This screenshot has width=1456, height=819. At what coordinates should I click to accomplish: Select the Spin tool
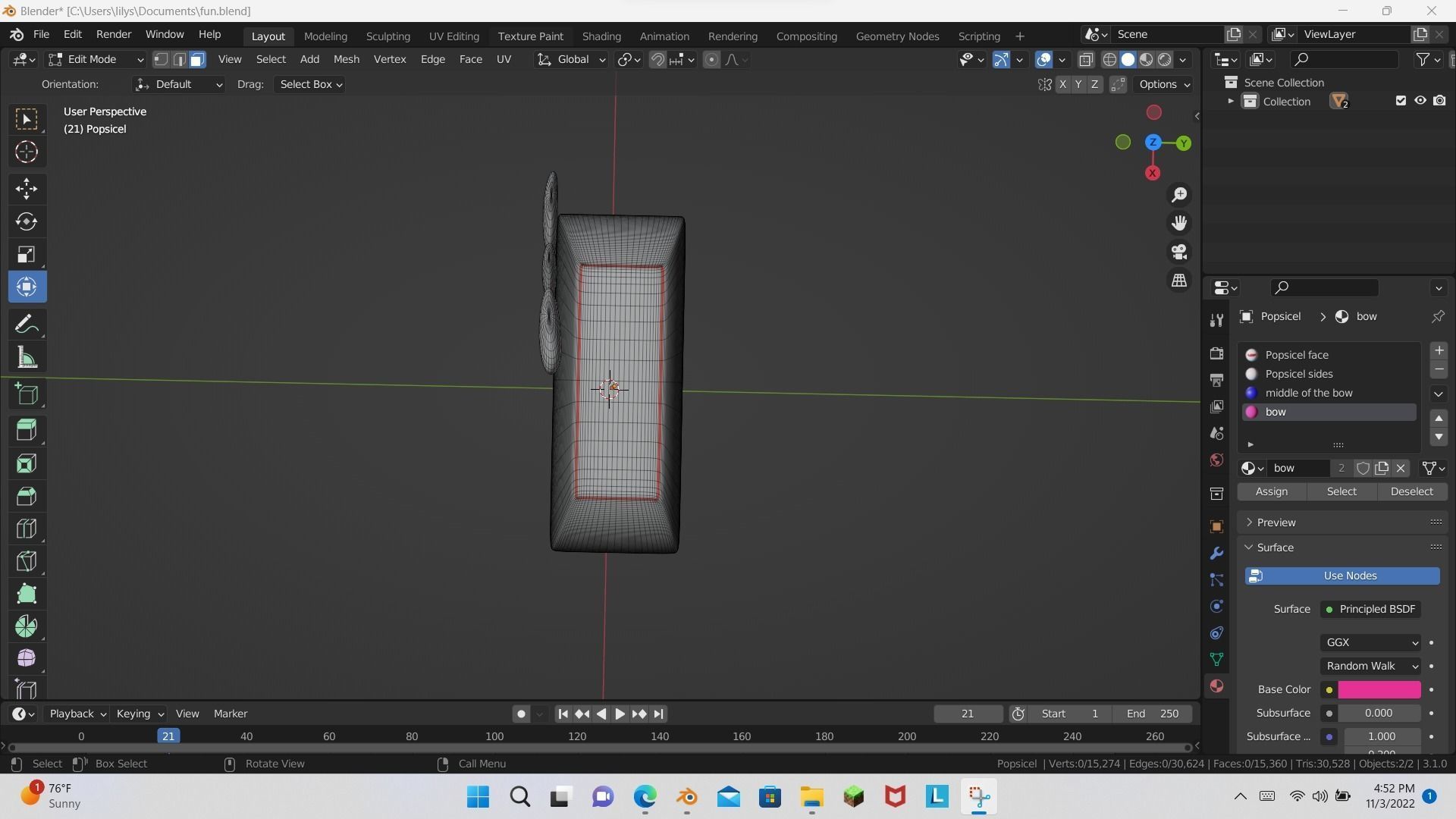pos(27,626)
